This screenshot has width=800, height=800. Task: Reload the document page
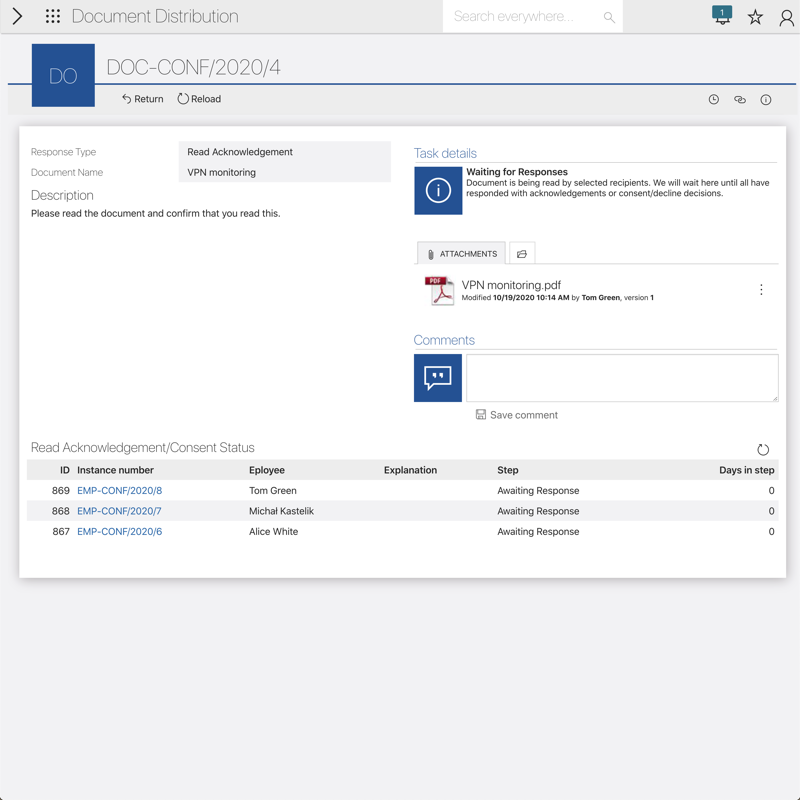[199, 99]
